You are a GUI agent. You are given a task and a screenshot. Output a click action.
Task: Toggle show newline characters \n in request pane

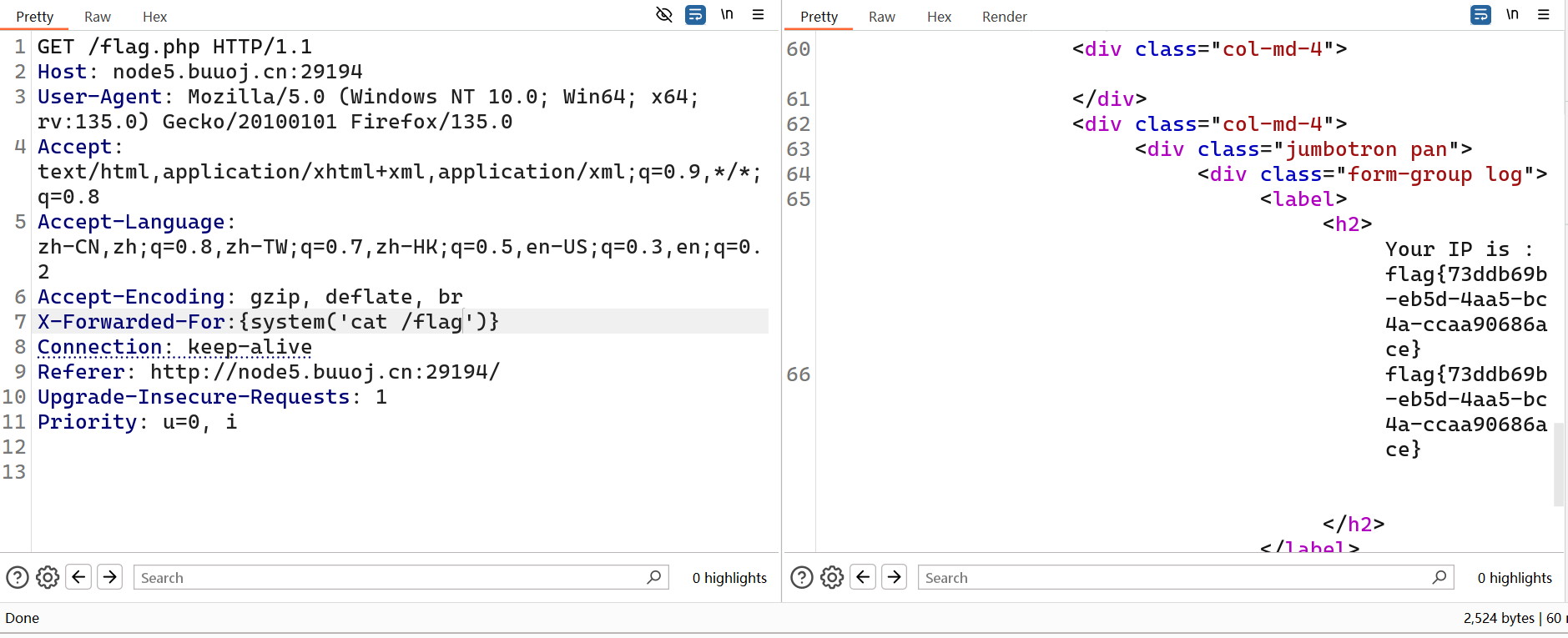[727, 14]
